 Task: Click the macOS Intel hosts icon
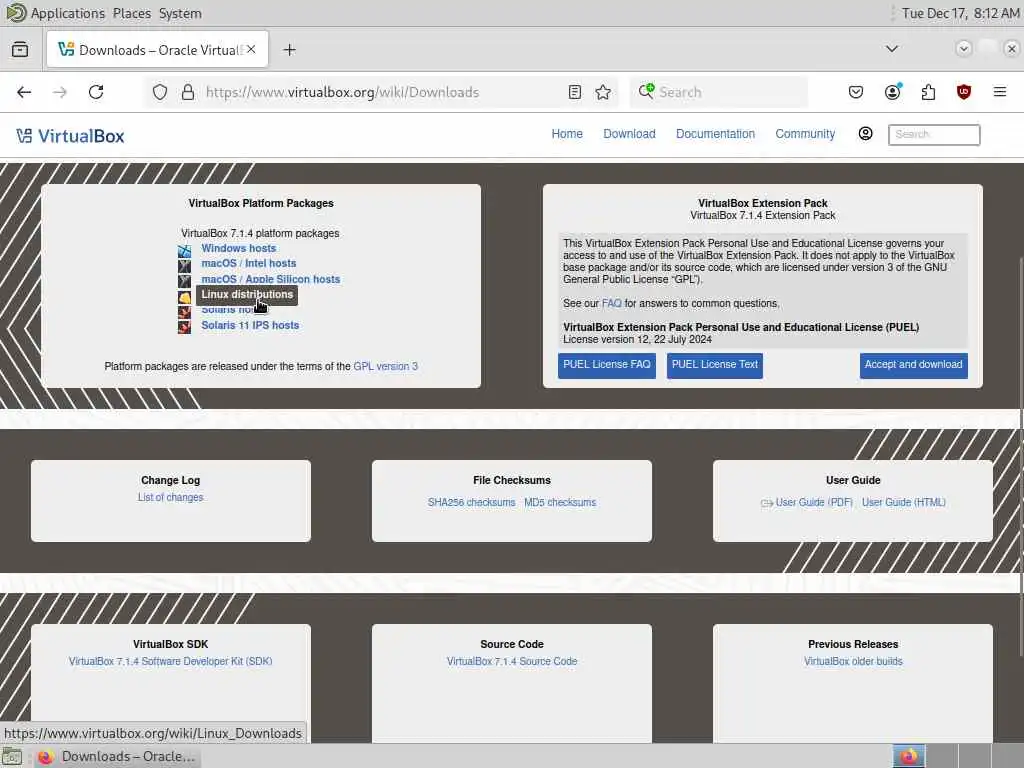(185, 266)
